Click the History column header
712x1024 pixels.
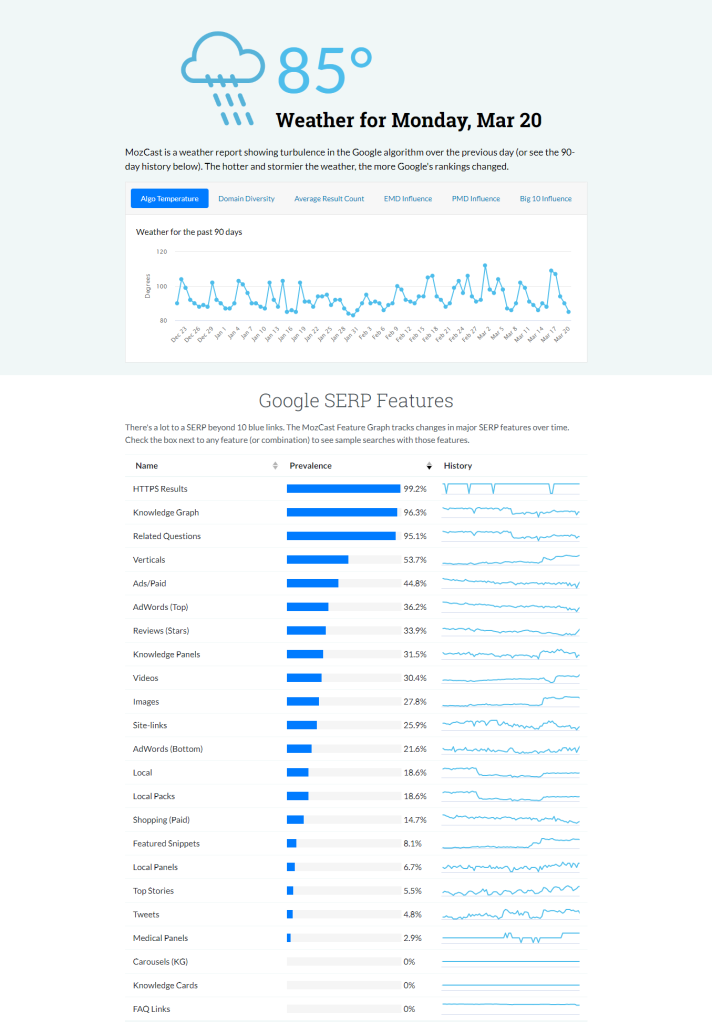[x=458, y=466]
